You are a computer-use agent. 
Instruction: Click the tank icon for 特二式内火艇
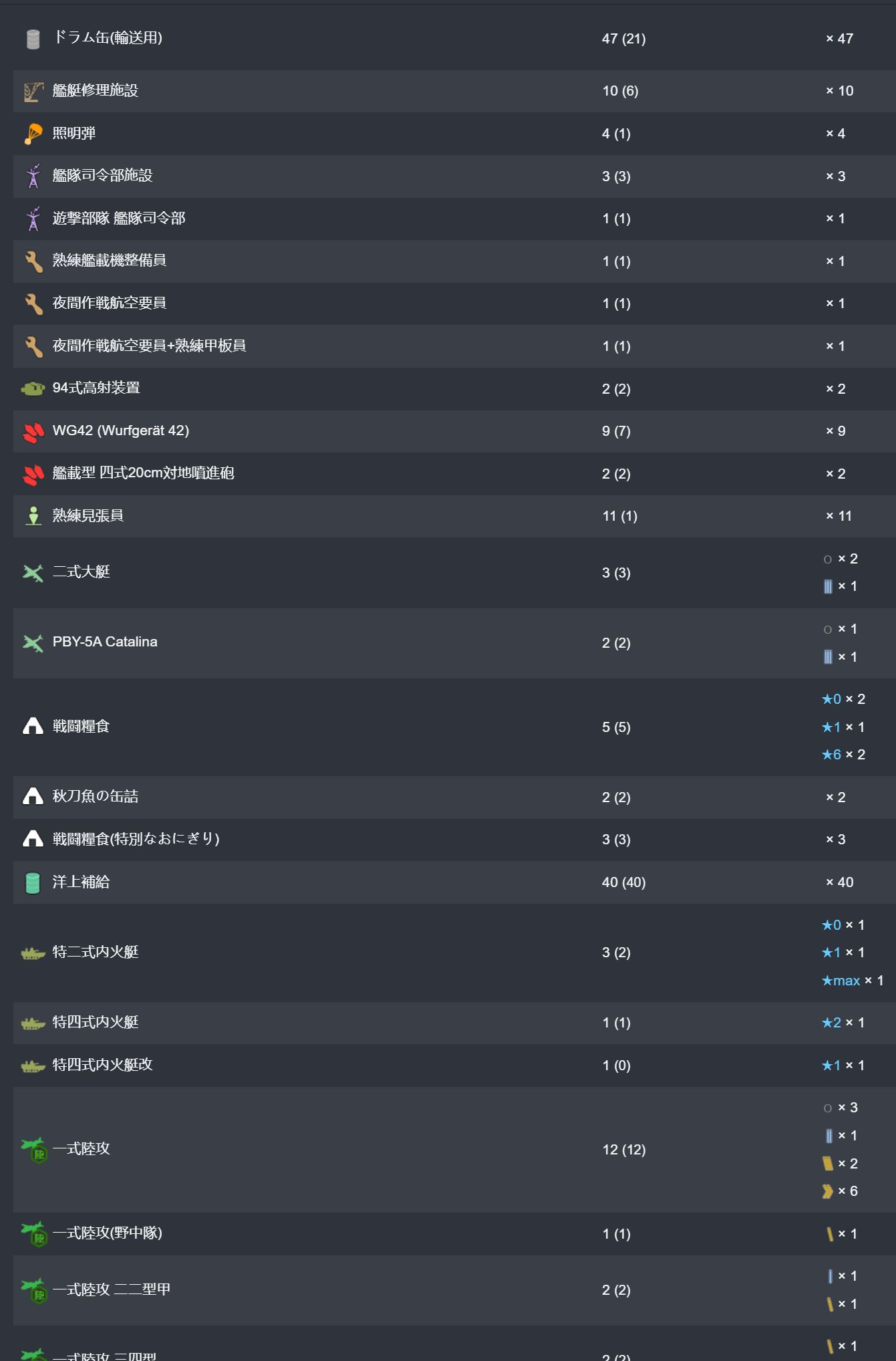point(33,953)
